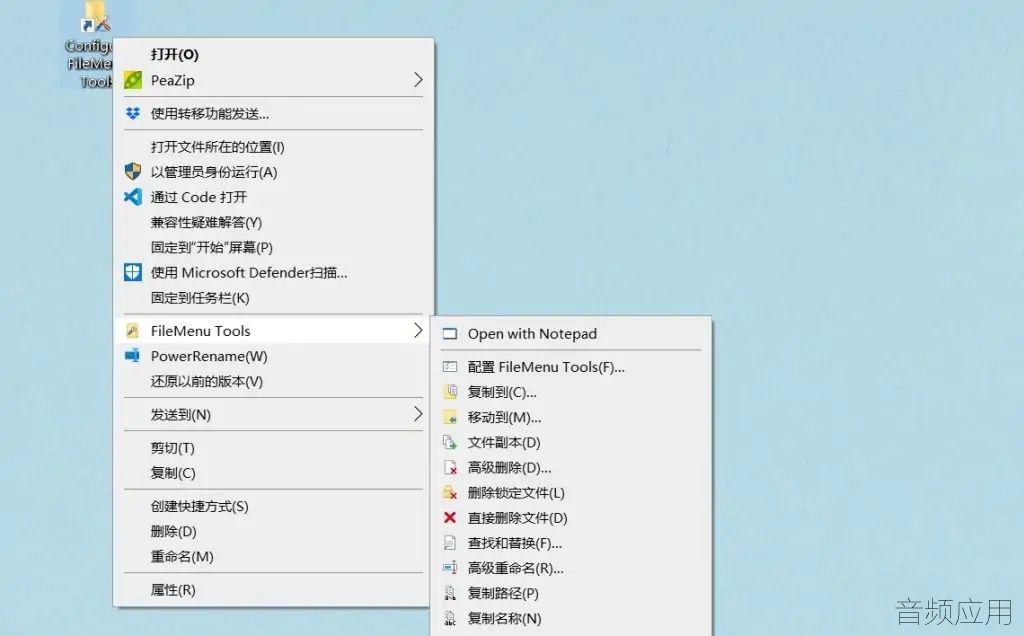Expand the FileMenu Tools submenu arrow
Viewport: 1024px width, 636px height.
(418, 330)
